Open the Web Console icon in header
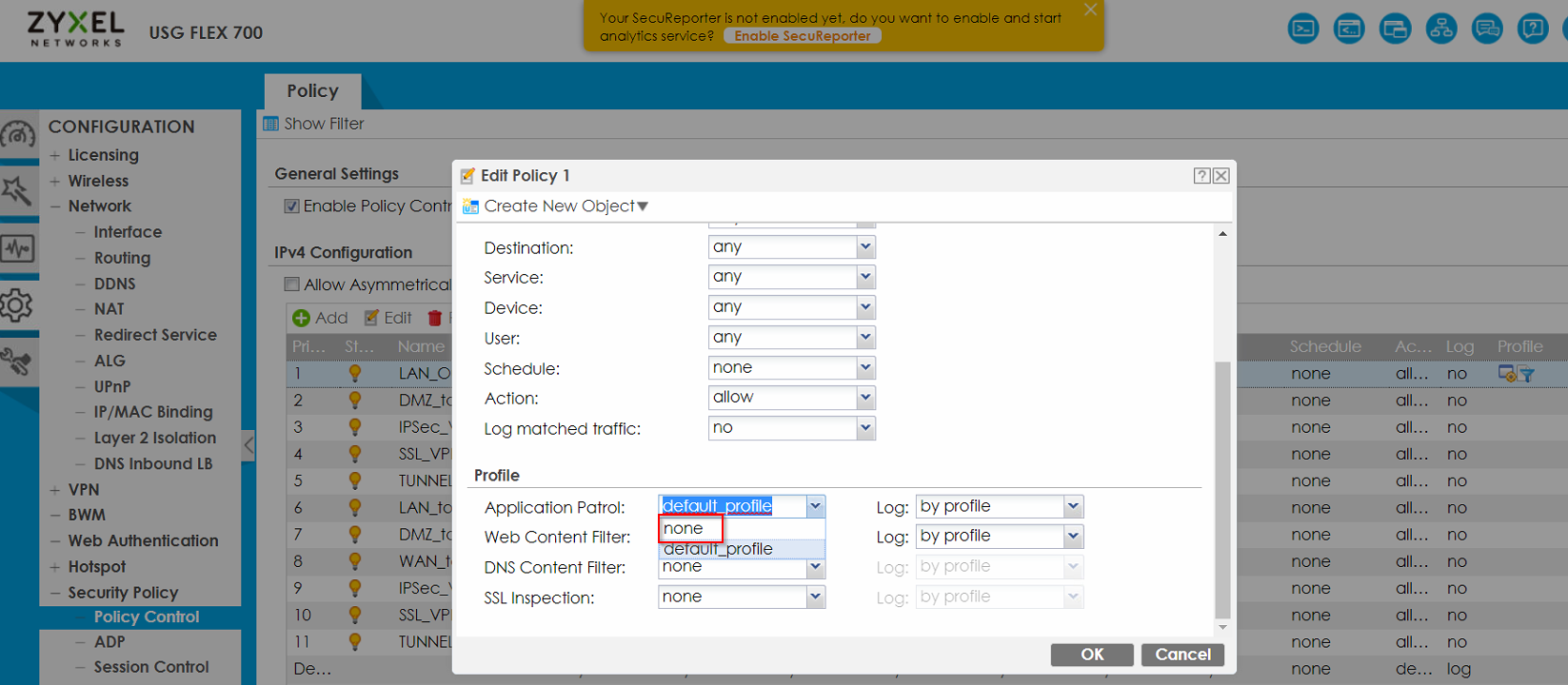Screen dimensions: 1568x685 [x=1302, y=29]
